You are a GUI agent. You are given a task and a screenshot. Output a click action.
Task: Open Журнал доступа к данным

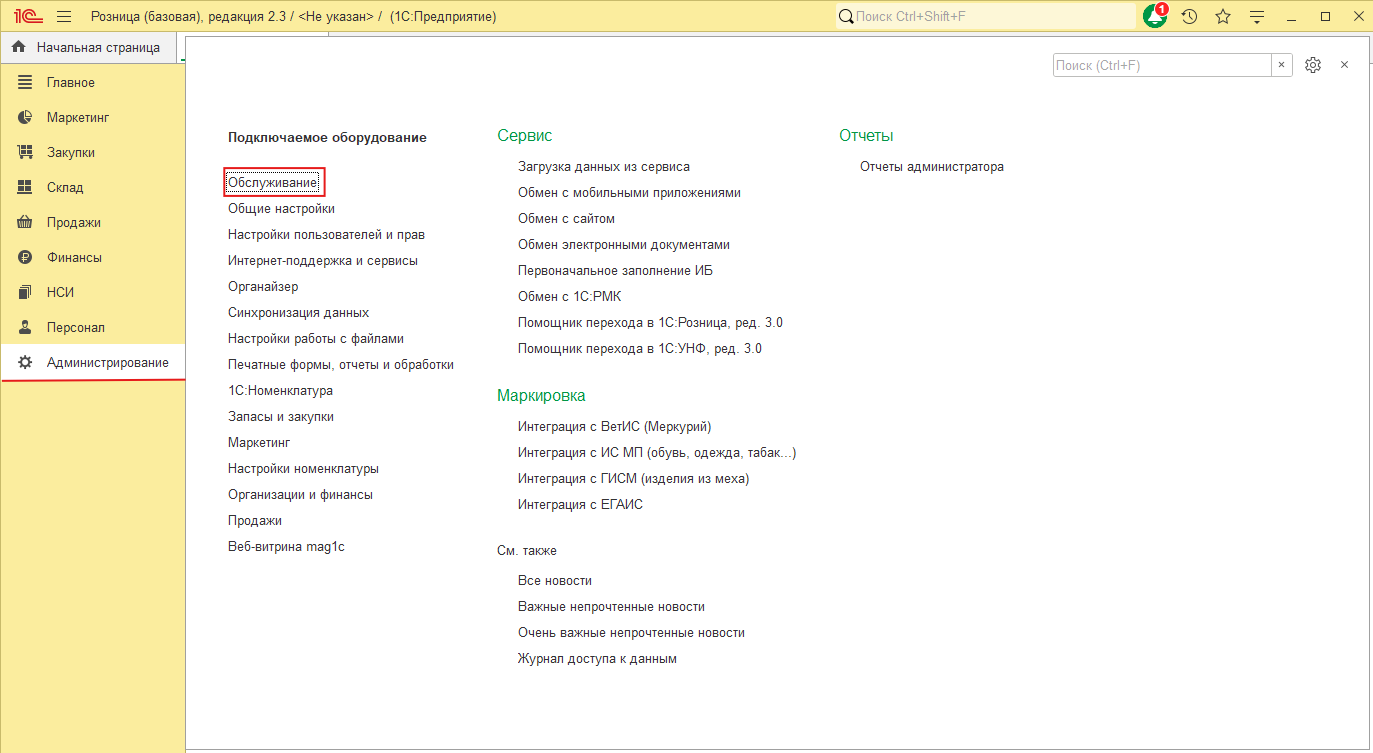(597, 659)
